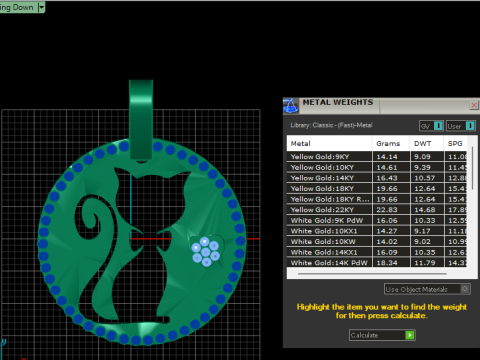Click the green arrow on Calculate
480x360 pixels.
click(x=410, y=335)
